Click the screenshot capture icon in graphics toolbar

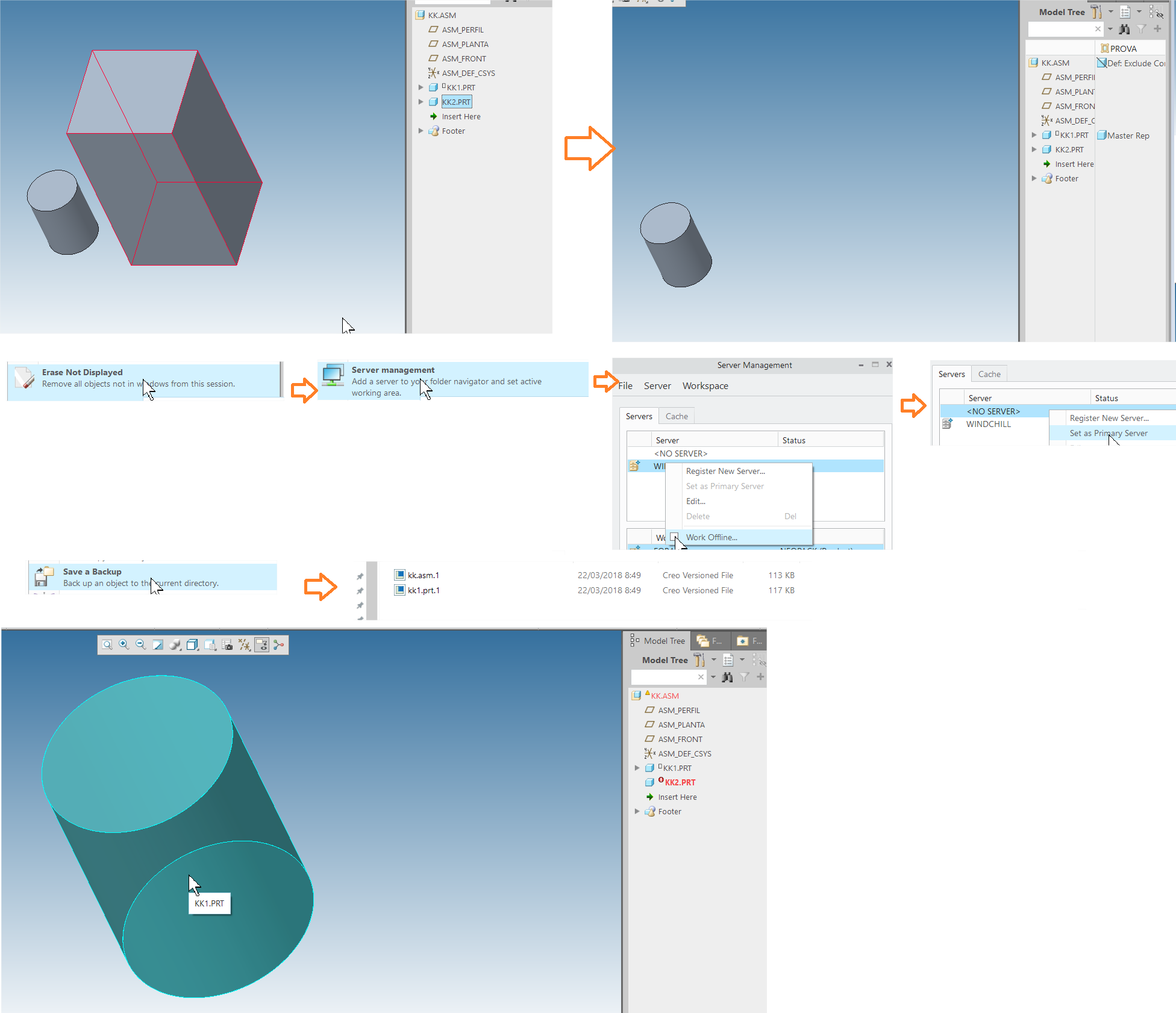coord(227,644)
